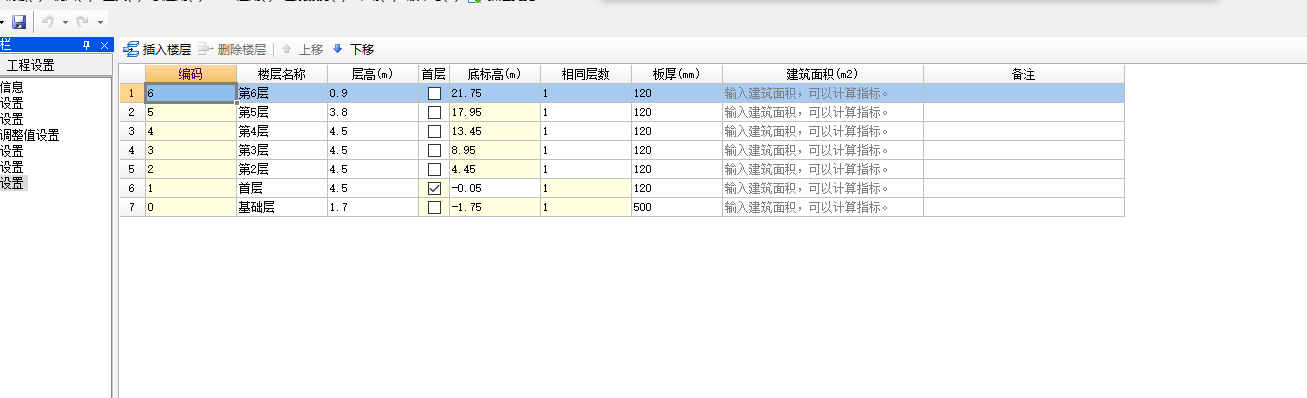1307x398 pixels.
Task: Click the 备注 cell in 第5层 row
Action: (1023, 112)
